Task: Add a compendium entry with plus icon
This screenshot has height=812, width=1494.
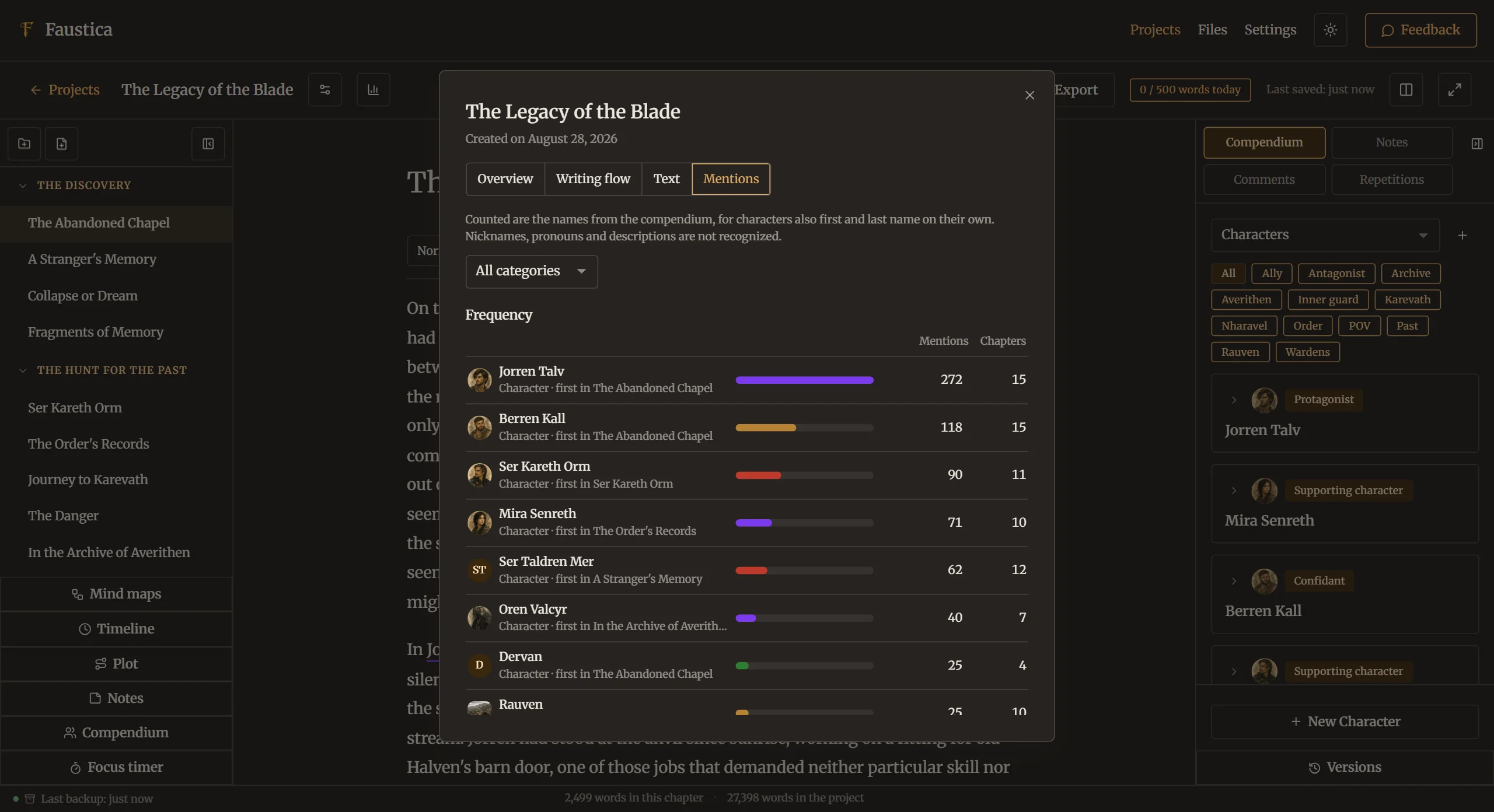Action: click(x=1462, y=235)
